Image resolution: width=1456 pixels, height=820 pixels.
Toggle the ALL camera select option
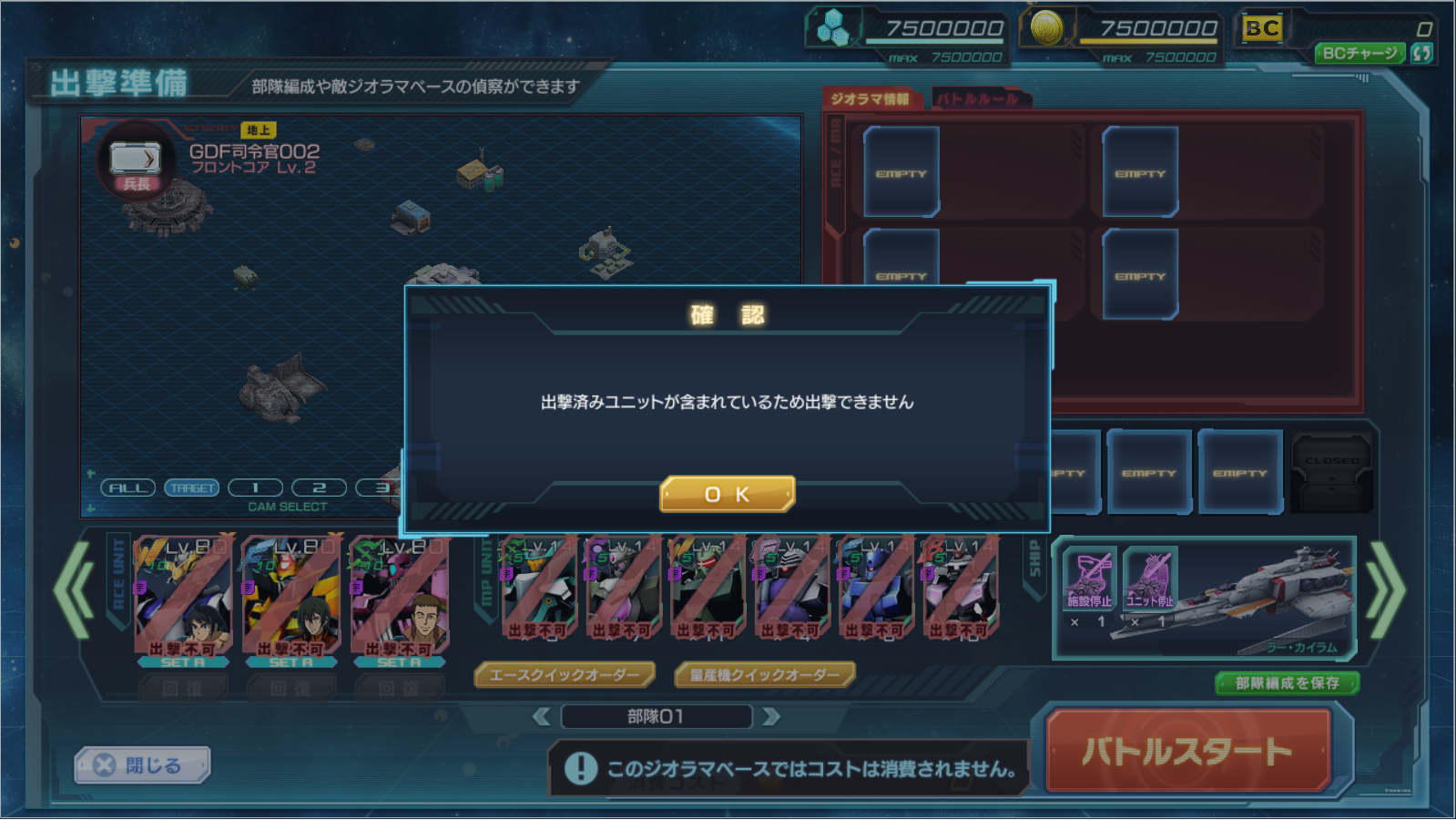pos(127,487)
